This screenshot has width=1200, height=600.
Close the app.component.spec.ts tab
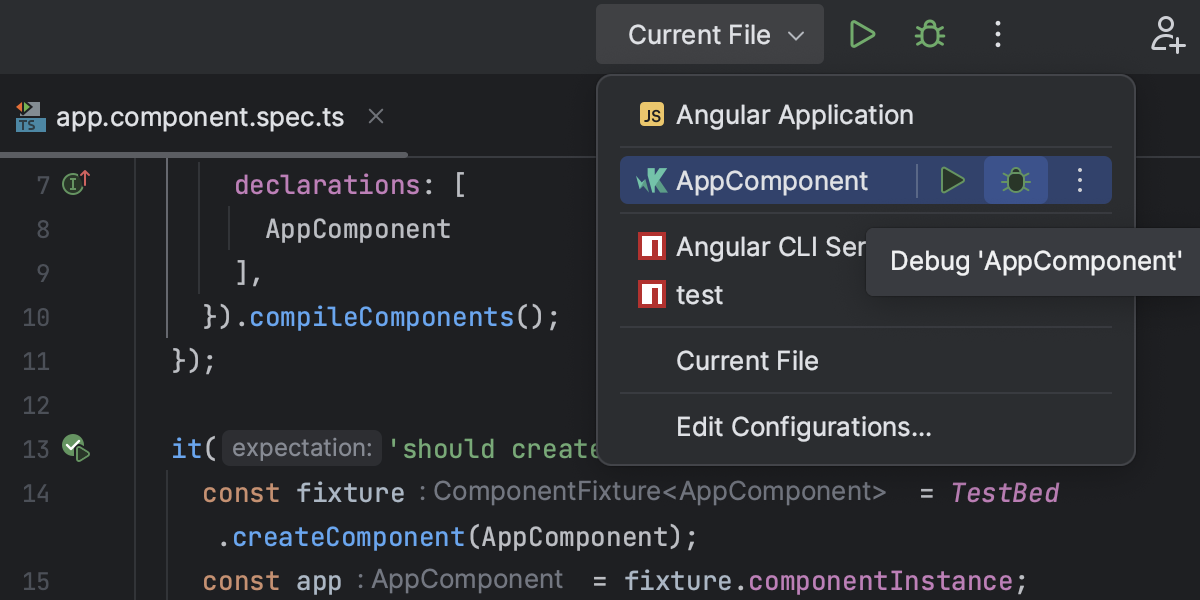point(375,116)
